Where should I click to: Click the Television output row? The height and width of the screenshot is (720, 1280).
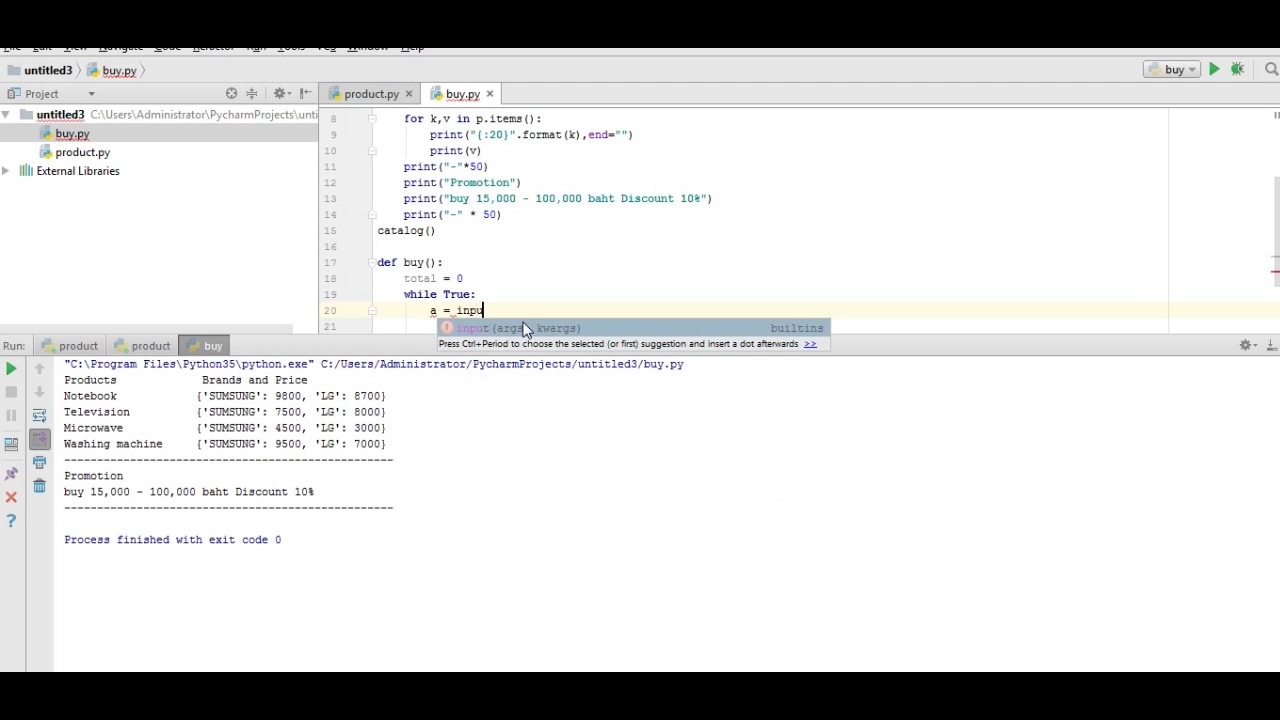tap(225, 412)
